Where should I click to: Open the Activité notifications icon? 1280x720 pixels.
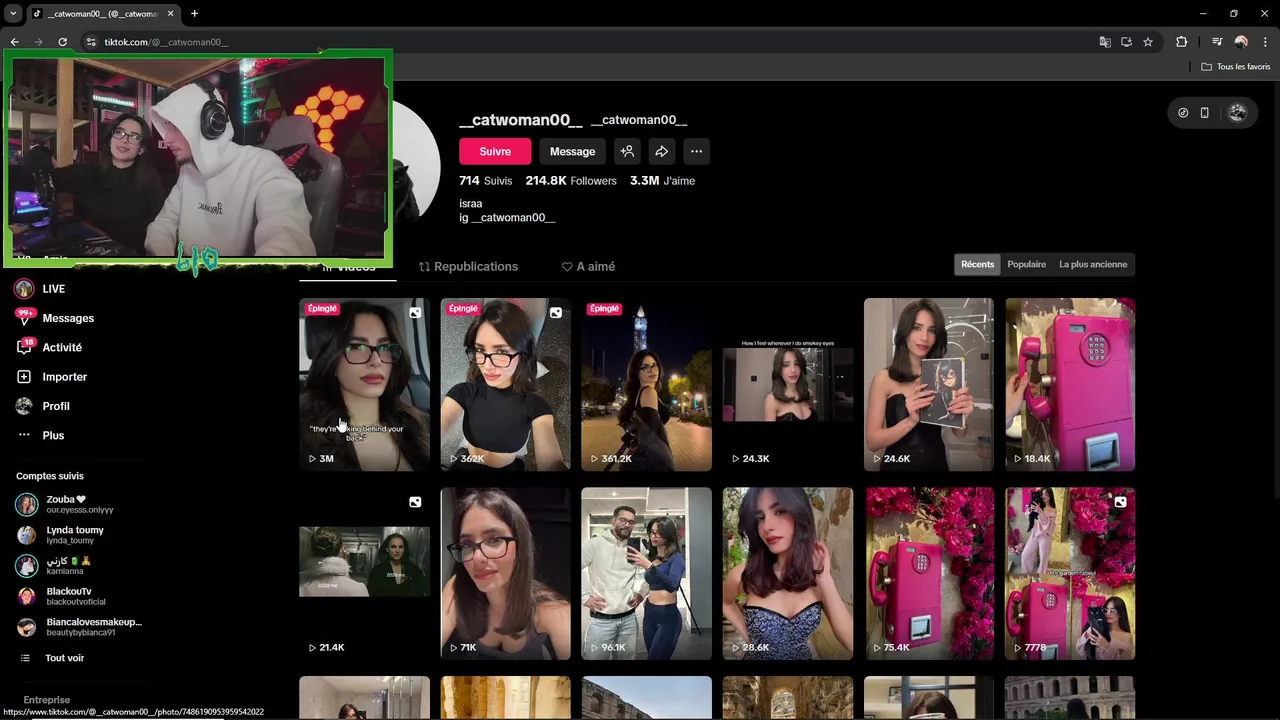(x=25, y=347)
